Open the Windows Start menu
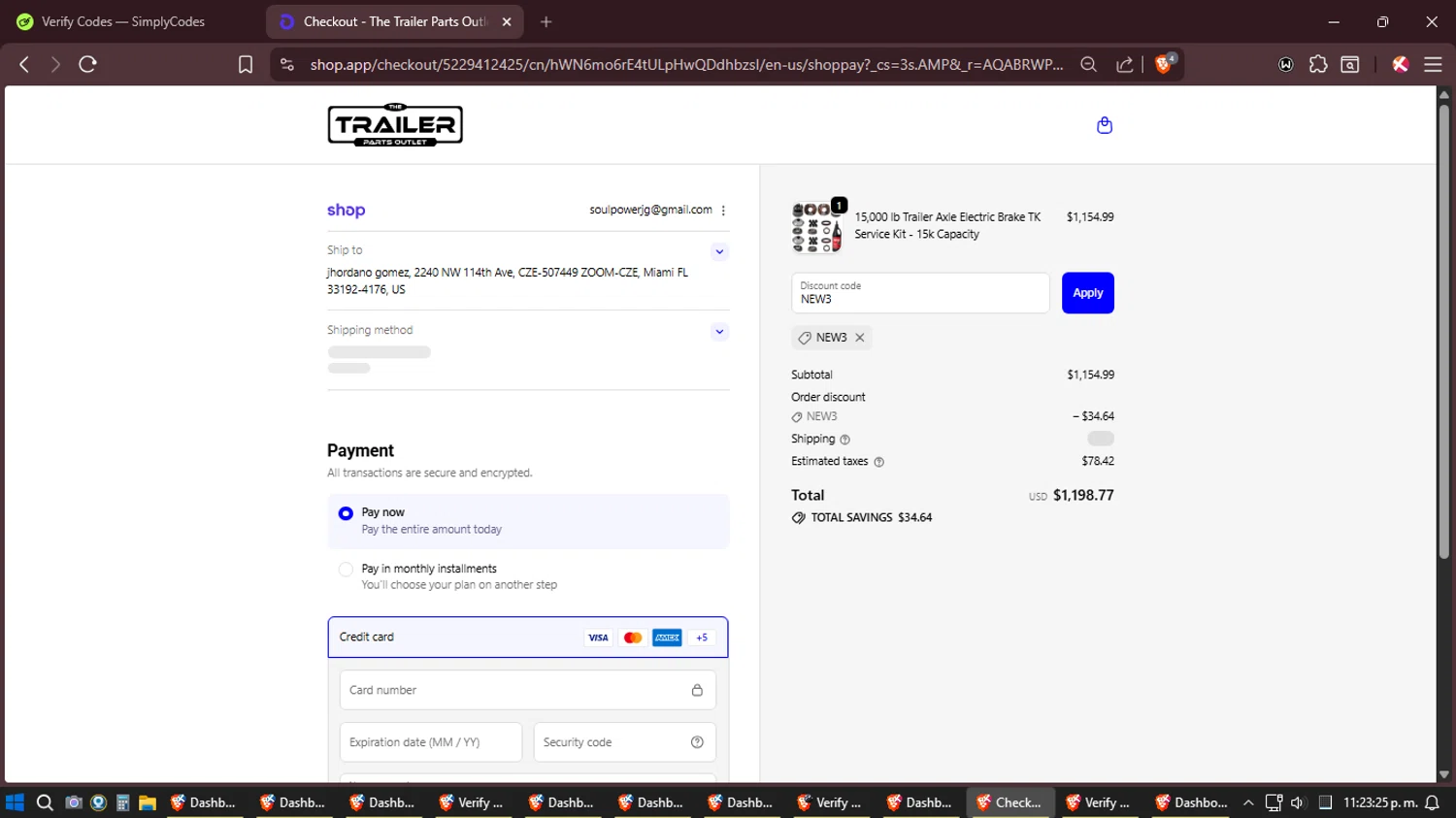 (15, 802)
